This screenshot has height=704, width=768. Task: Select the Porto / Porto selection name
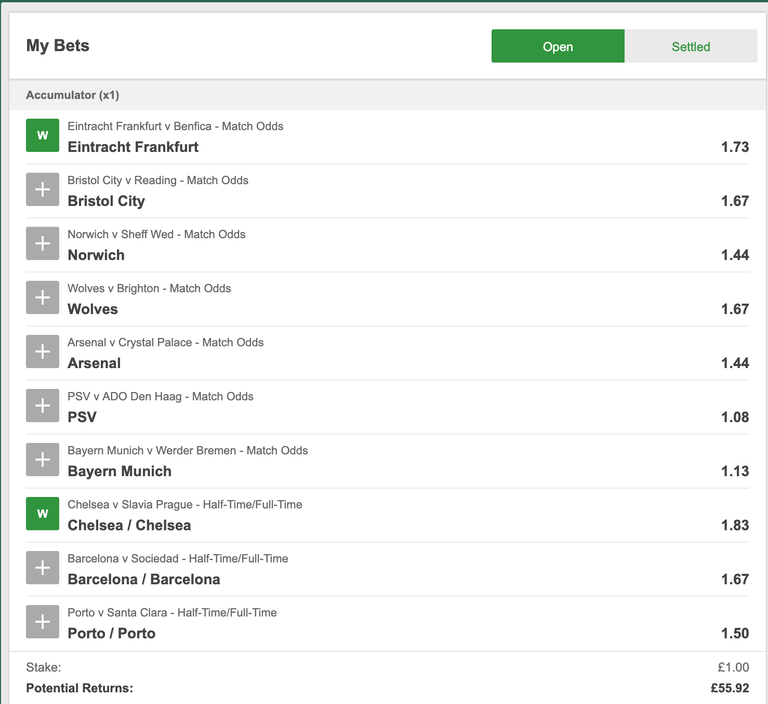click(x=112, y=633)
